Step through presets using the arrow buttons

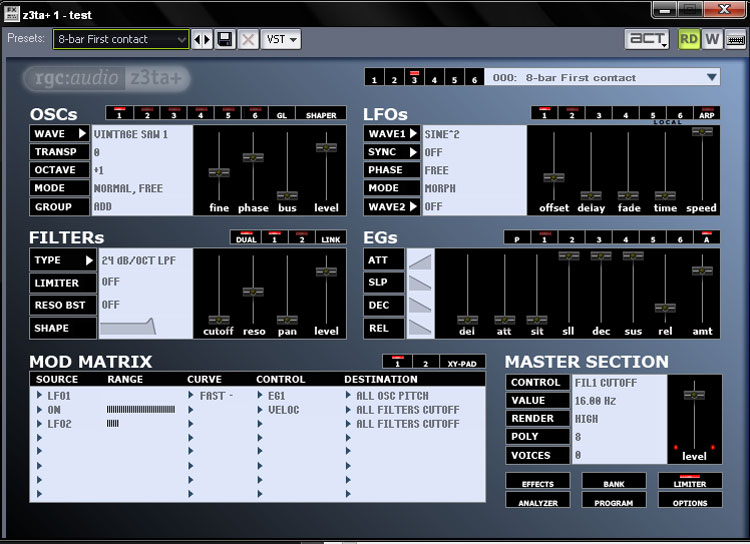point(202,39)
